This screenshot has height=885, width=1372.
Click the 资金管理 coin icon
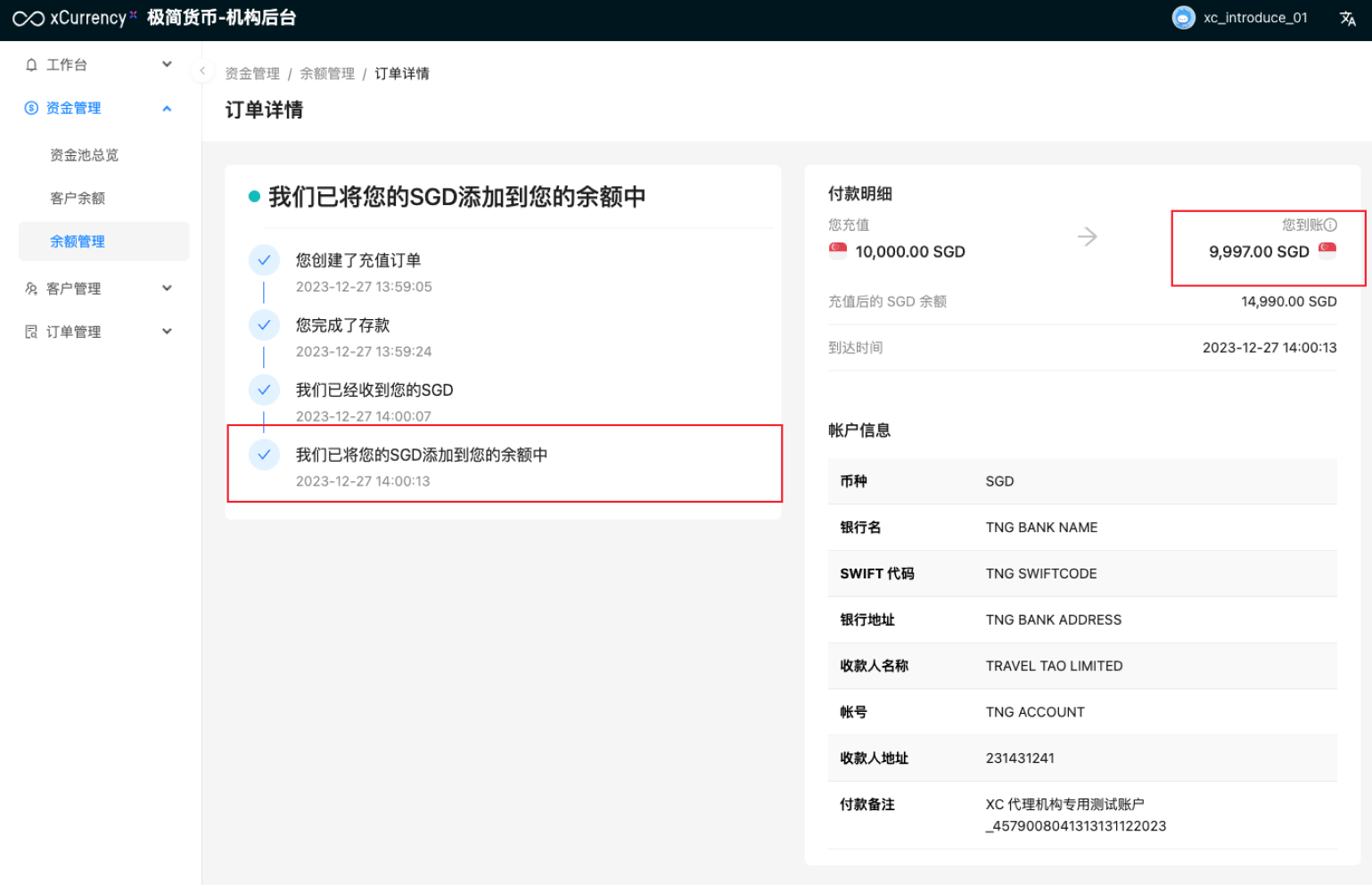tap(31, 108)
